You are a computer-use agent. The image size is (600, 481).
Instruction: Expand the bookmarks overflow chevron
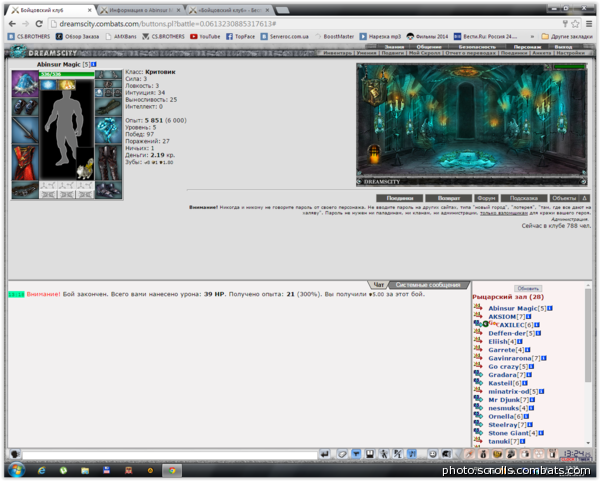[x=532, y=37]
